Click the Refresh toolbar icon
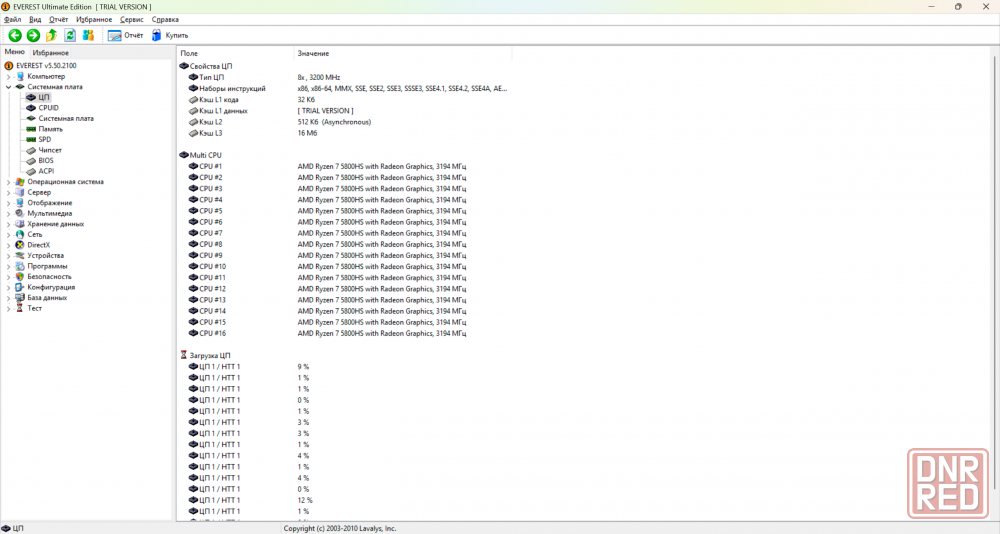 click(70, 36)
